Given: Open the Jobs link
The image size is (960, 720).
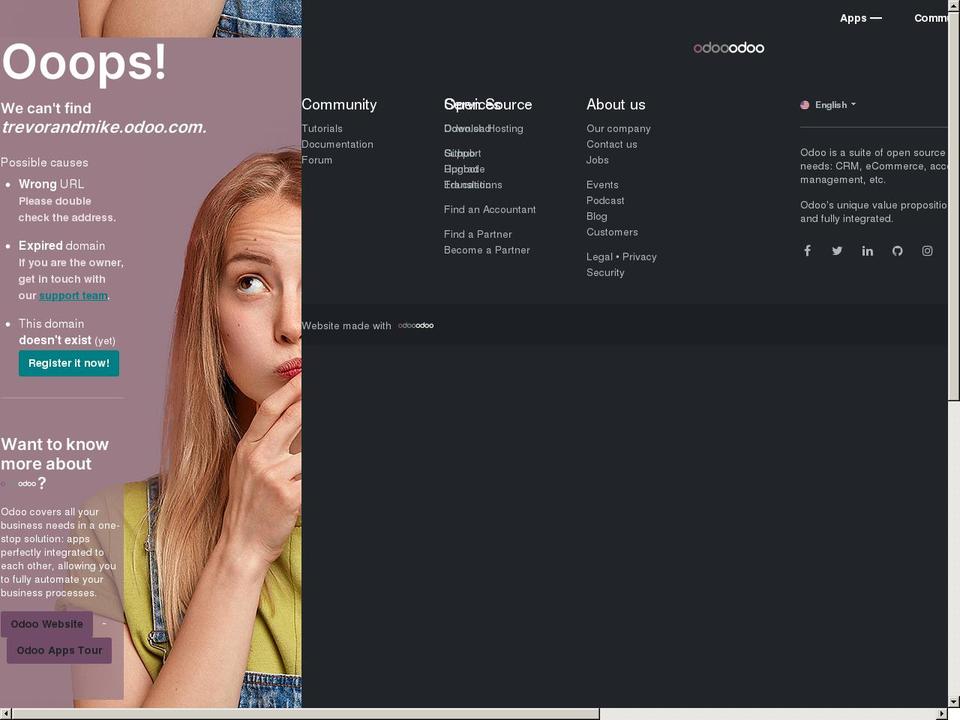Looking at the screenshot, I should (598, 160).
